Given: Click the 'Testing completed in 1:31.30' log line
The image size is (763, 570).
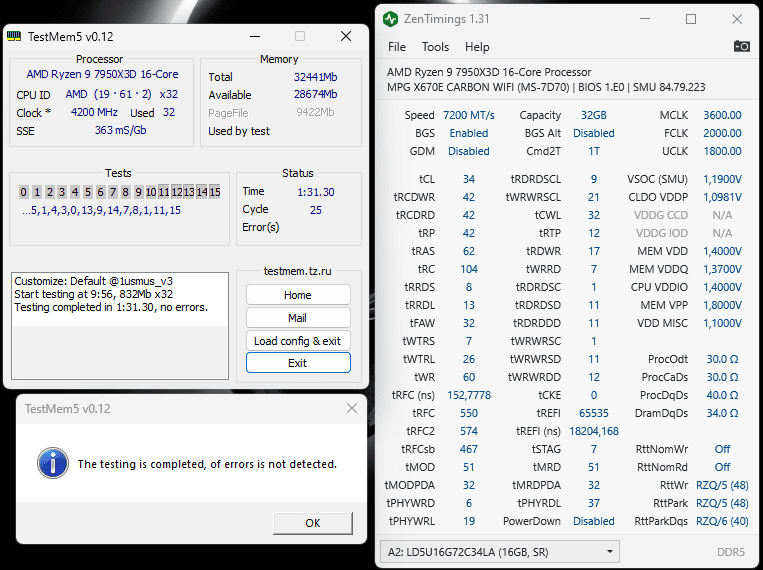Looking at the screenshot, I should point(111,308).
